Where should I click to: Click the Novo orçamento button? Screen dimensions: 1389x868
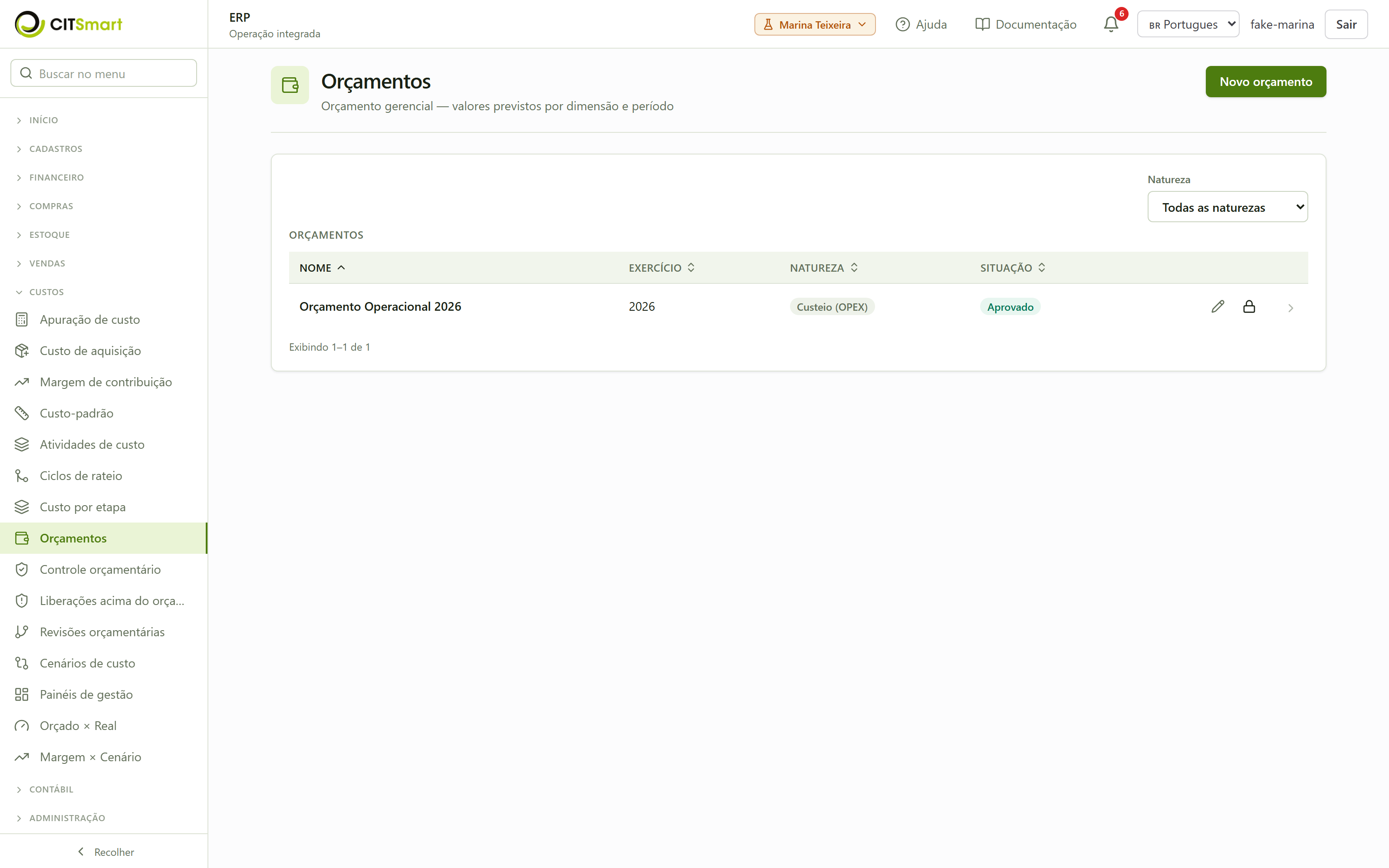point(1265,82)
